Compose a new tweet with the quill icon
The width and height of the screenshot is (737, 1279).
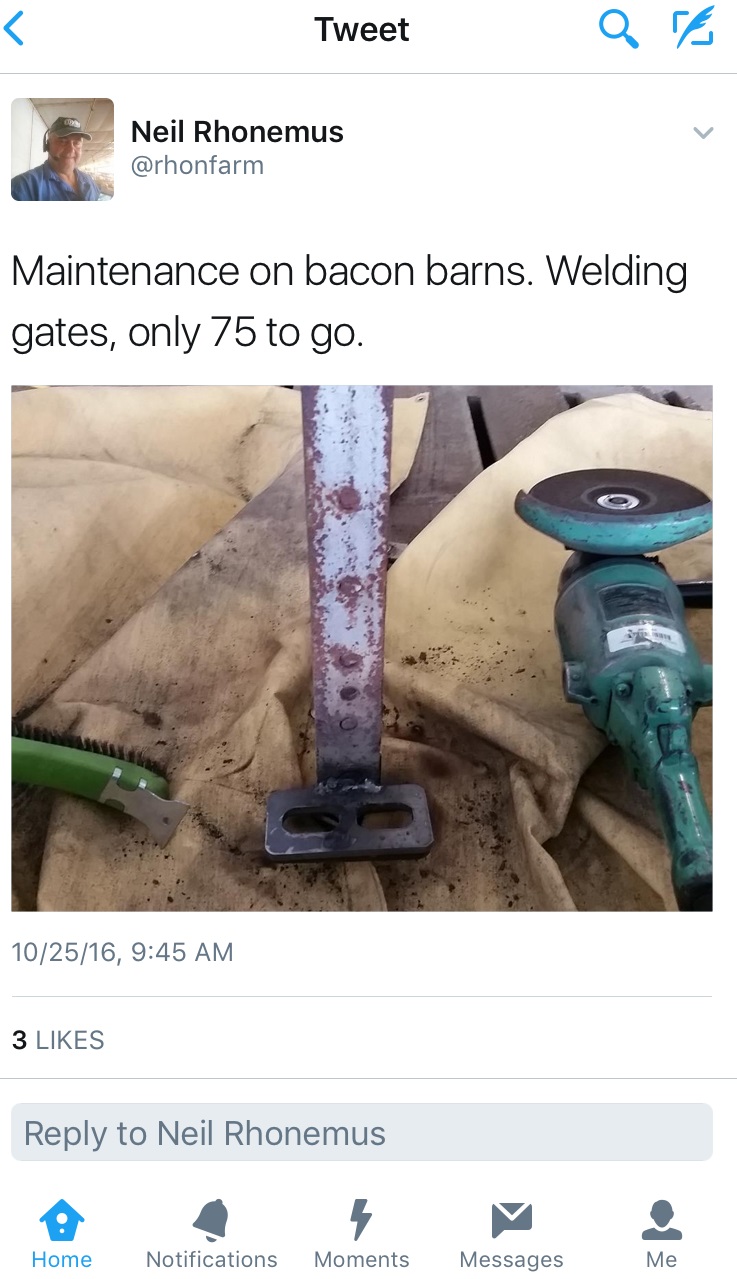click(x=693, y=28)
